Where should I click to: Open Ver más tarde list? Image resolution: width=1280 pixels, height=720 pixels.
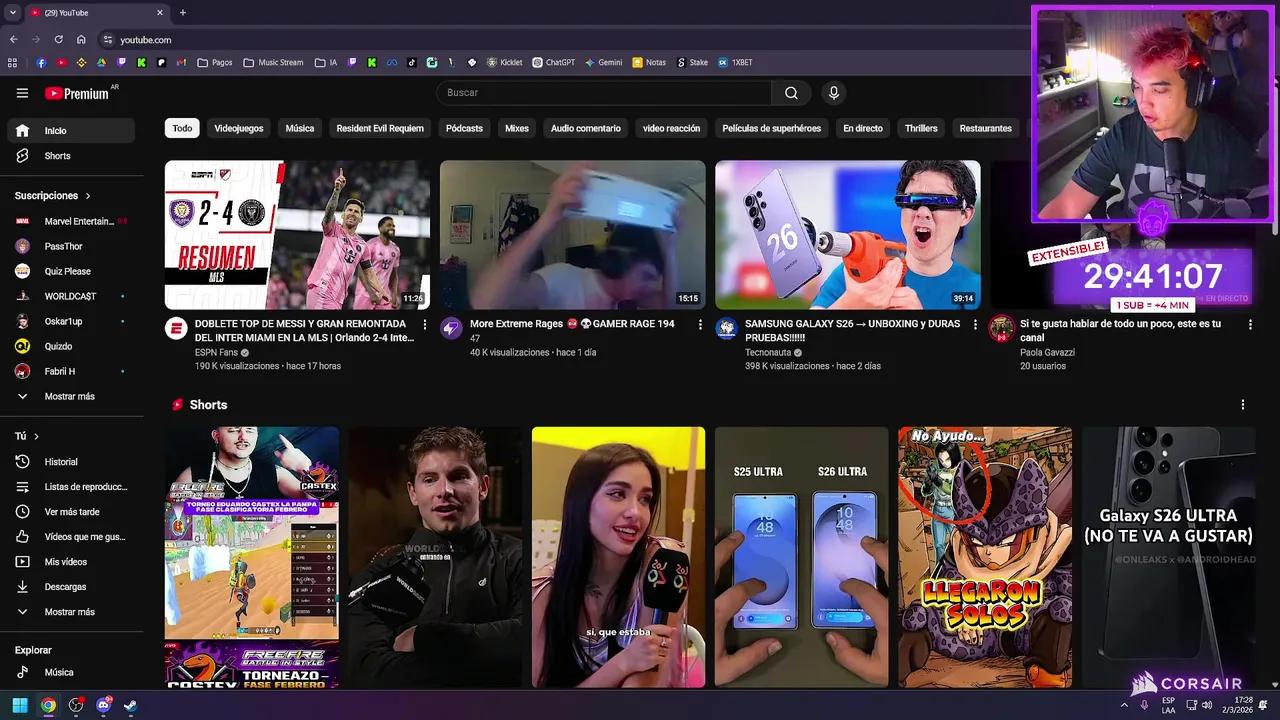(x=70, y=512)
